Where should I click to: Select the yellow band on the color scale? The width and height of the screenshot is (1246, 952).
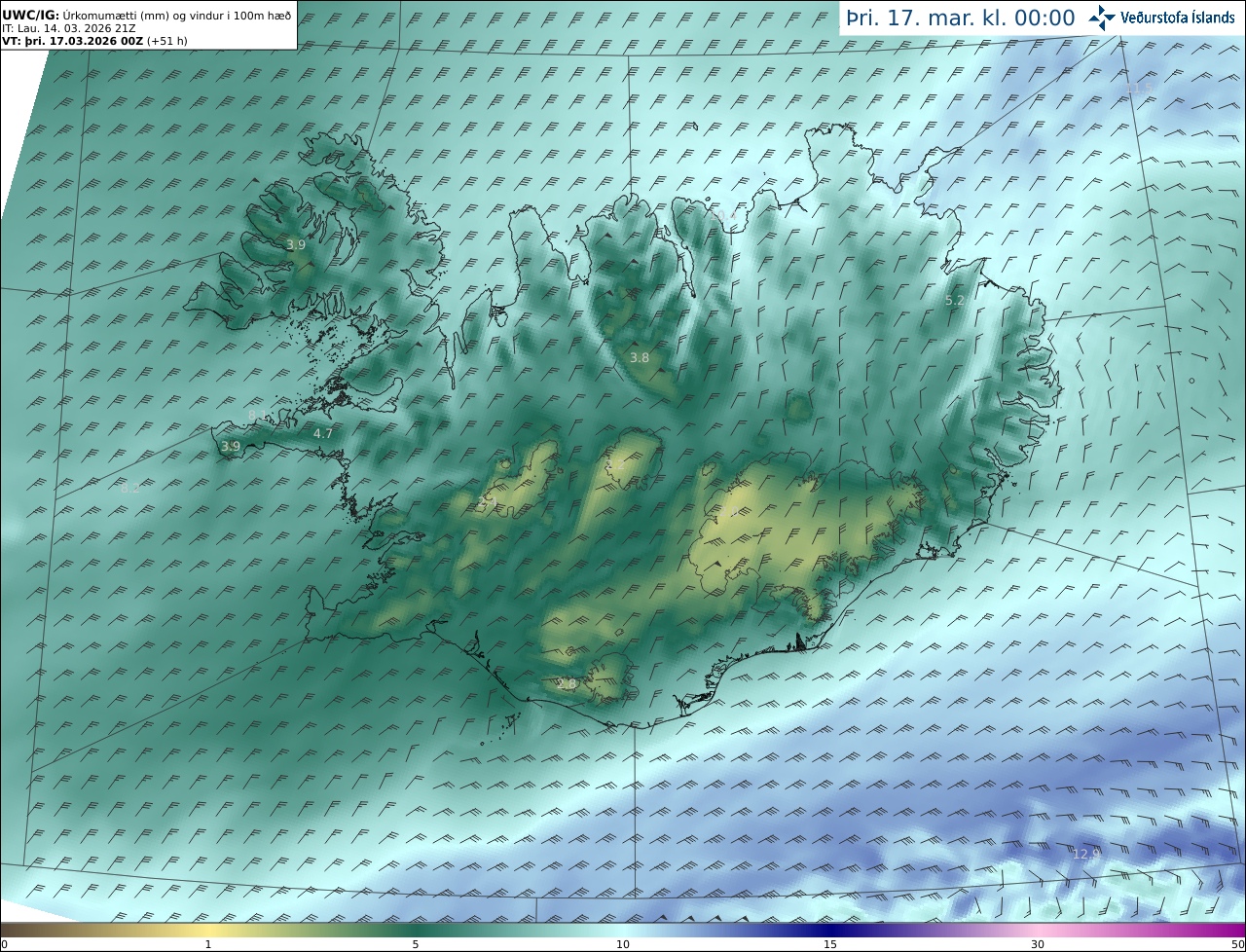click(207, 930)
